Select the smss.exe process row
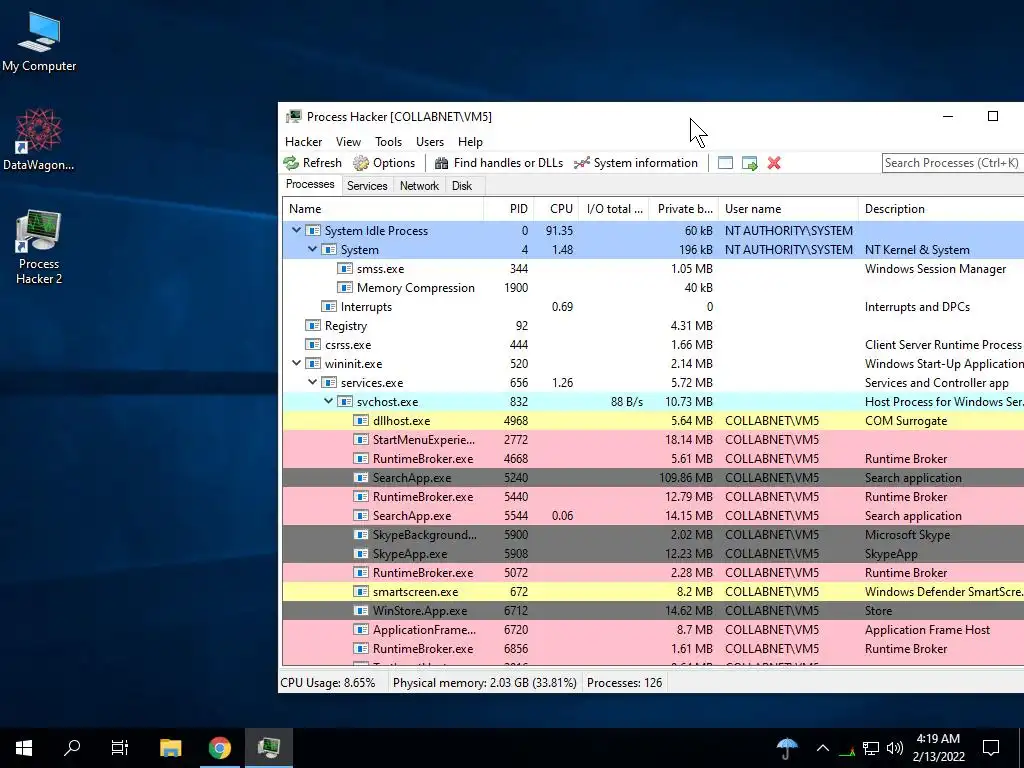Screen dimensions: 1024x768 click(653, 268)
